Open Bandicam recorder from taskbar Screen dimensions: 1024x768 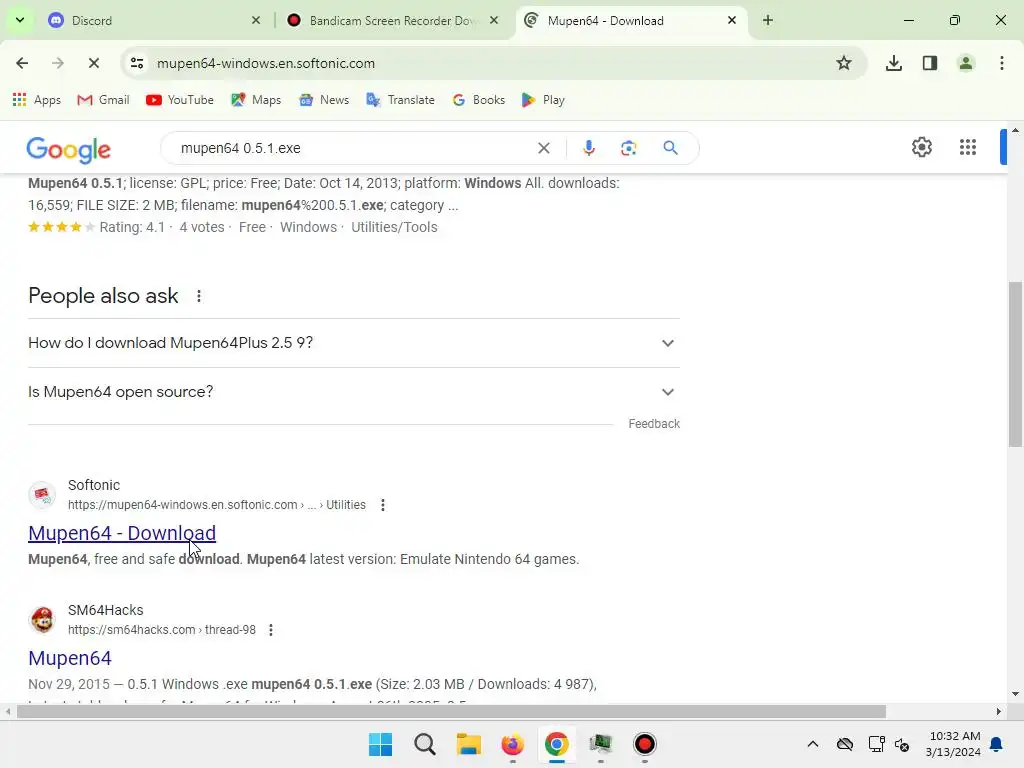pyautogui.click(x=645, y=744)
